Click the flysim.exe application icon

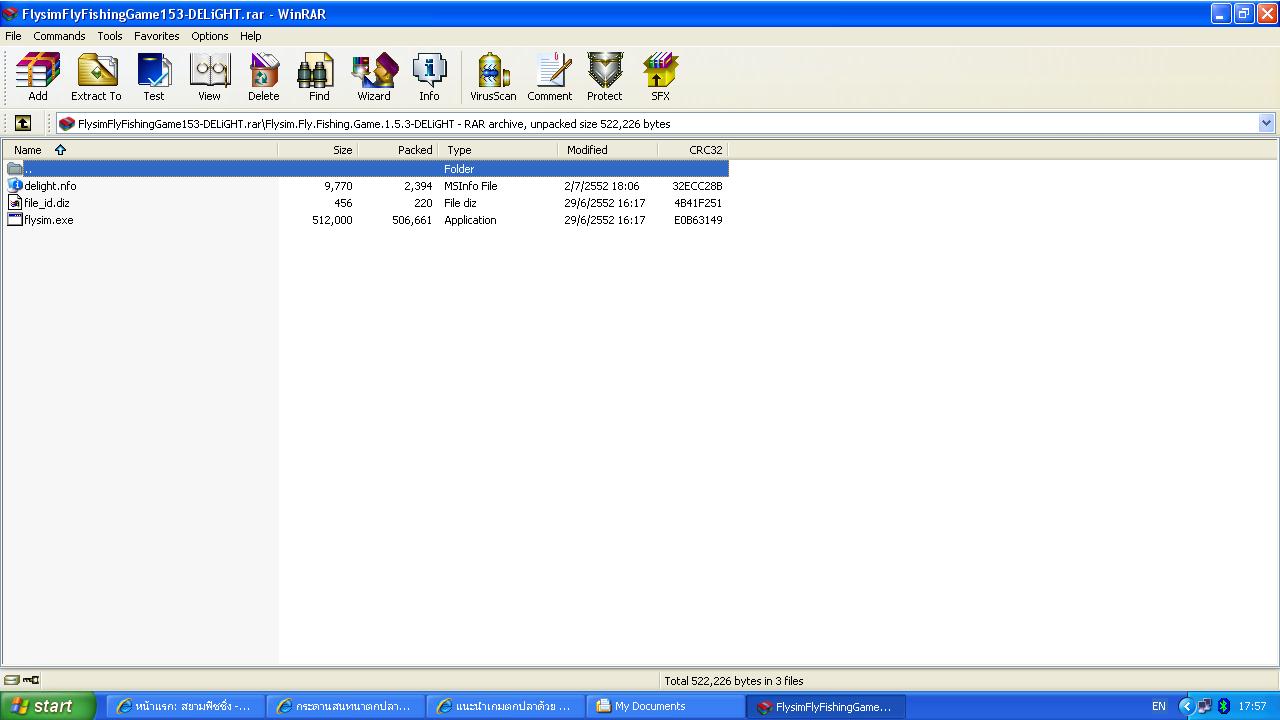click(15, 219)
